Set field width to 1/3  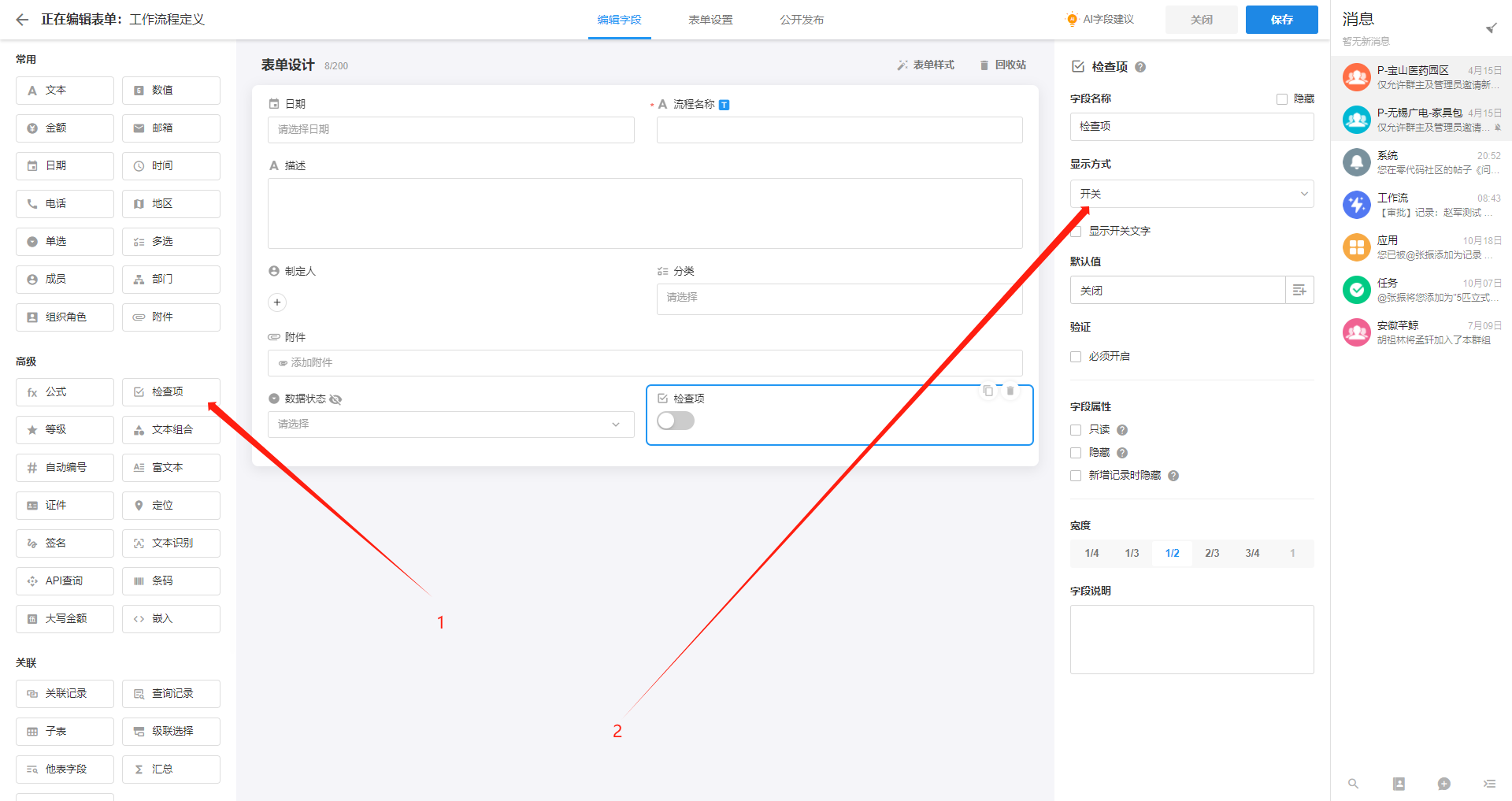pyautogui.click(x=1132, y=553)
